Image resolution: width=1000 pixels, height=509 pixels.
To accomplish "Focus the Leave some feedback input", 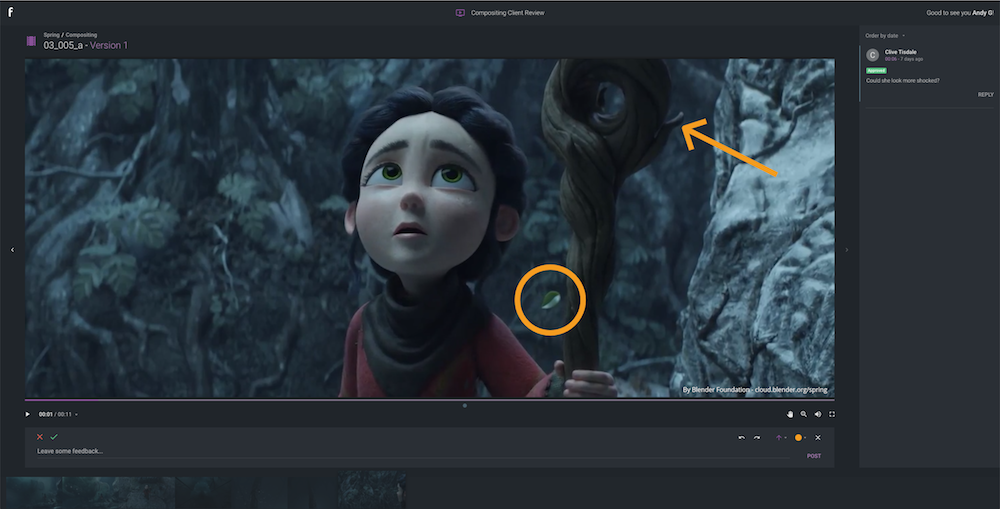I will tap(413, 452).
